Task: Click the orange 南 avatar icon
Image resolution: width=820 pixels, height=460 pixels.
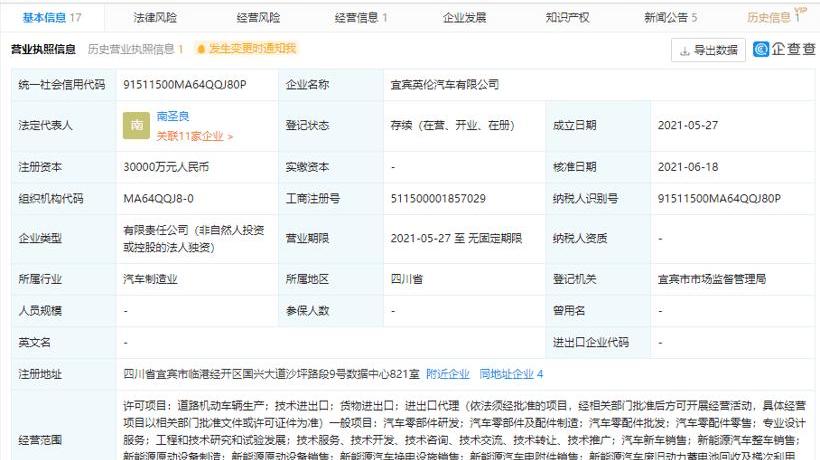Action: coord(137,125)
